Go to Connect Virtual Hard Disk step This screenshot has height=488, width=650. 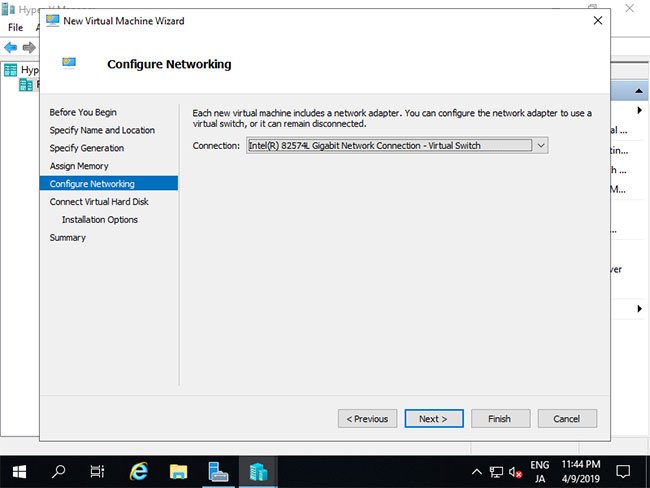click(99, 202)
